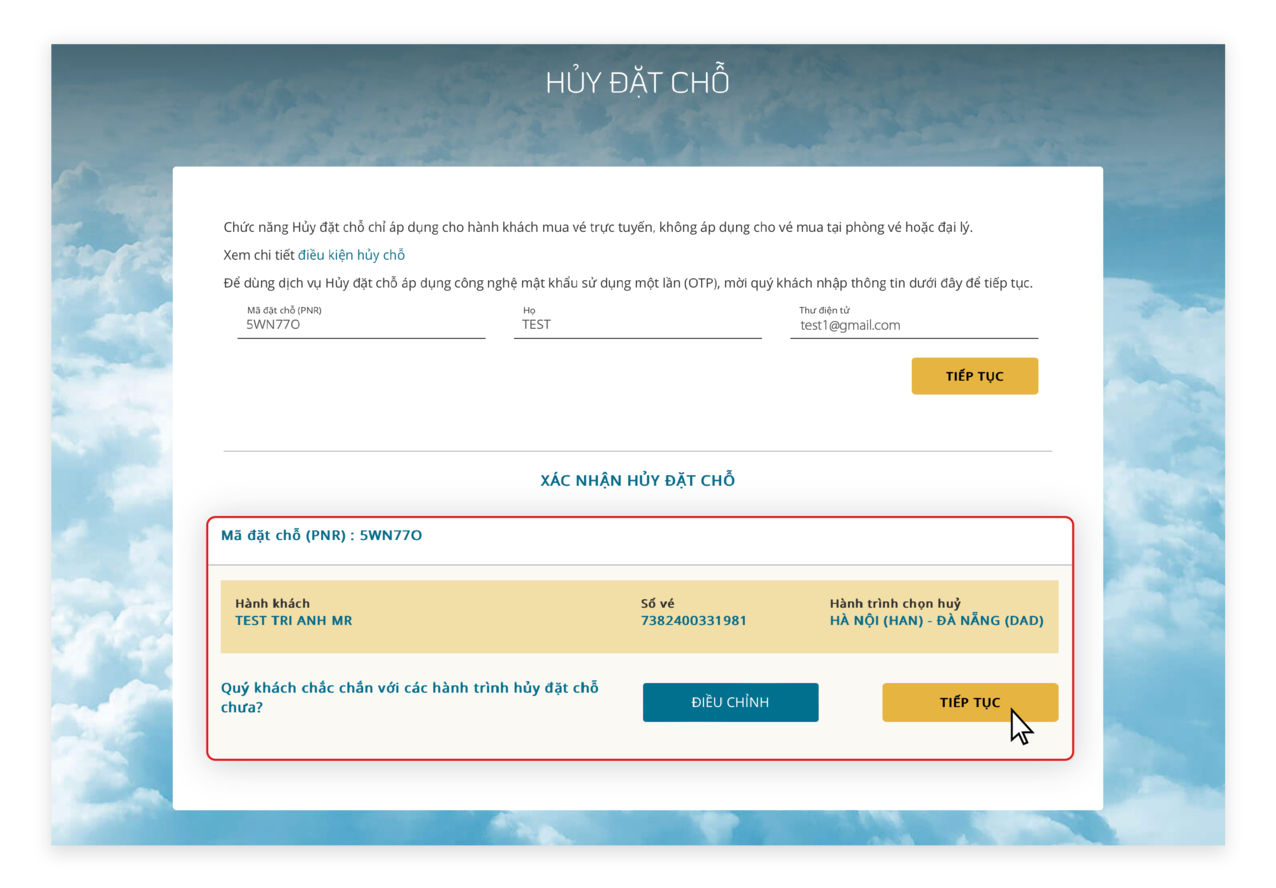Click the ticket number 7382400331981
Viewport: 1276px width, 888px height.
(694, 620)
